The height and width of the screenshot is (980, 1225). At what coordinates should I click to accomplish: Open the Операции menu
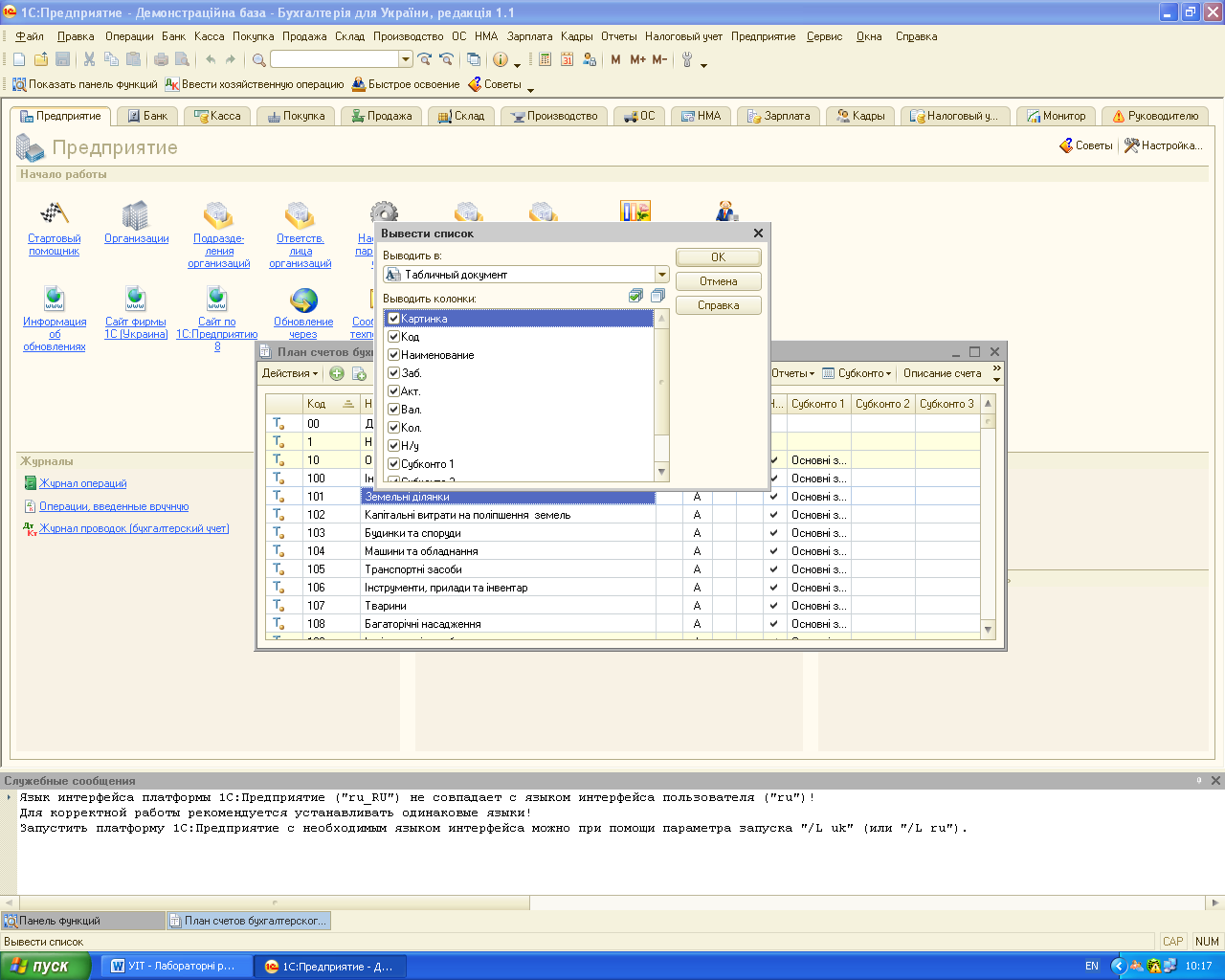pos(129,36)
